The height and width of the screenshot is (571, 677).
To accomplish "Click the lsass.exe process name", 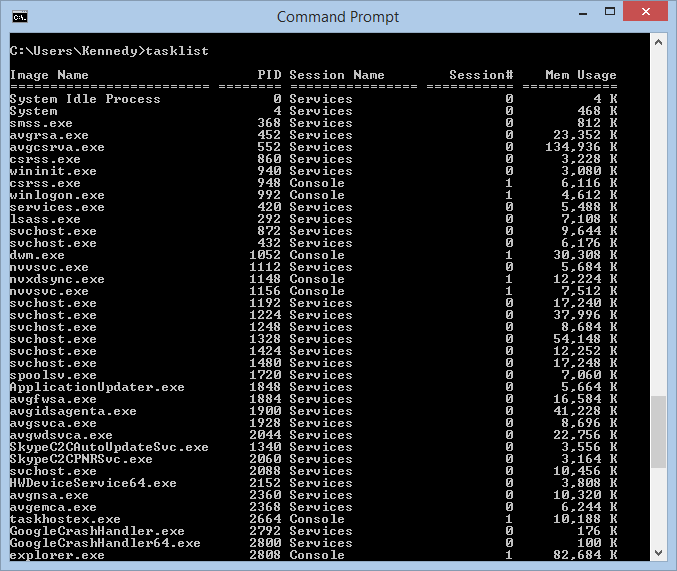I will pos(45,219).
